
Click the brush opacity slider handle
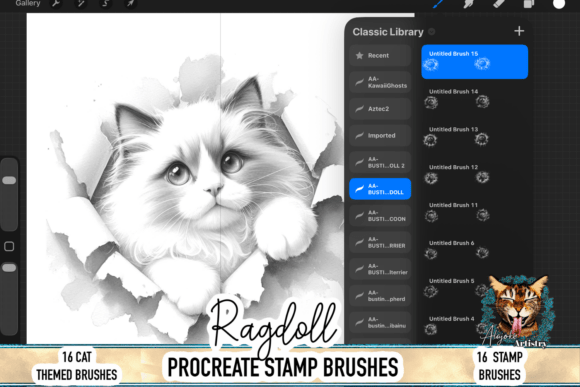(x=9, y=267)
